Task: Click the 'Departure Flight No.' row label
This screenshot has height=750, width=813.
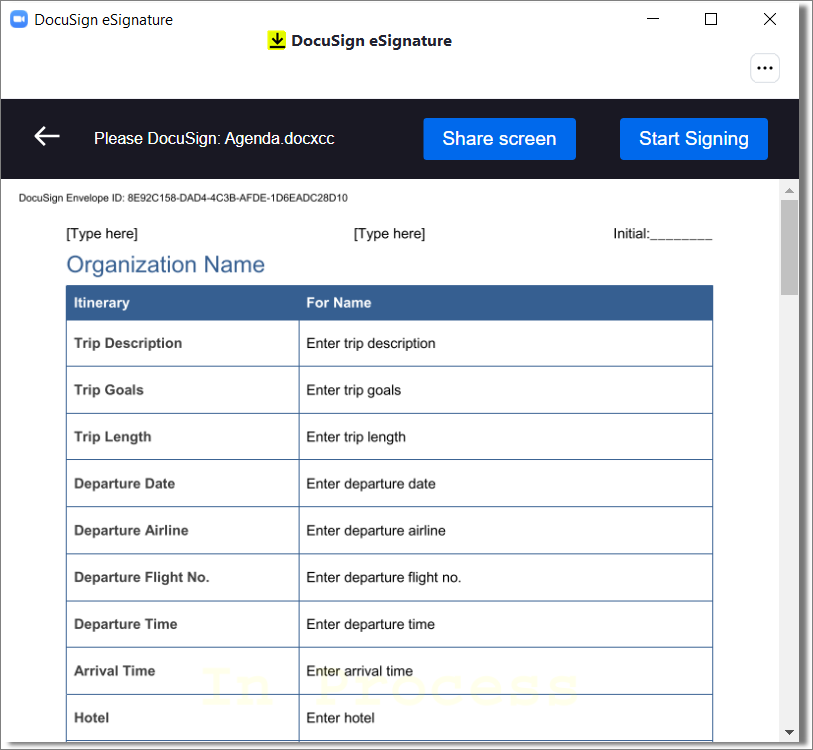Action: [x=142, y=577]
